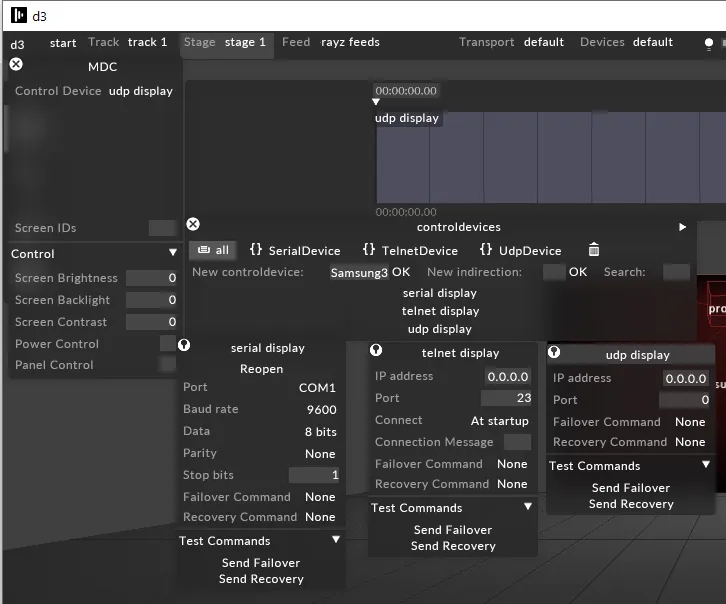
Task: Close the MDC panel
Action: point(16,64)
